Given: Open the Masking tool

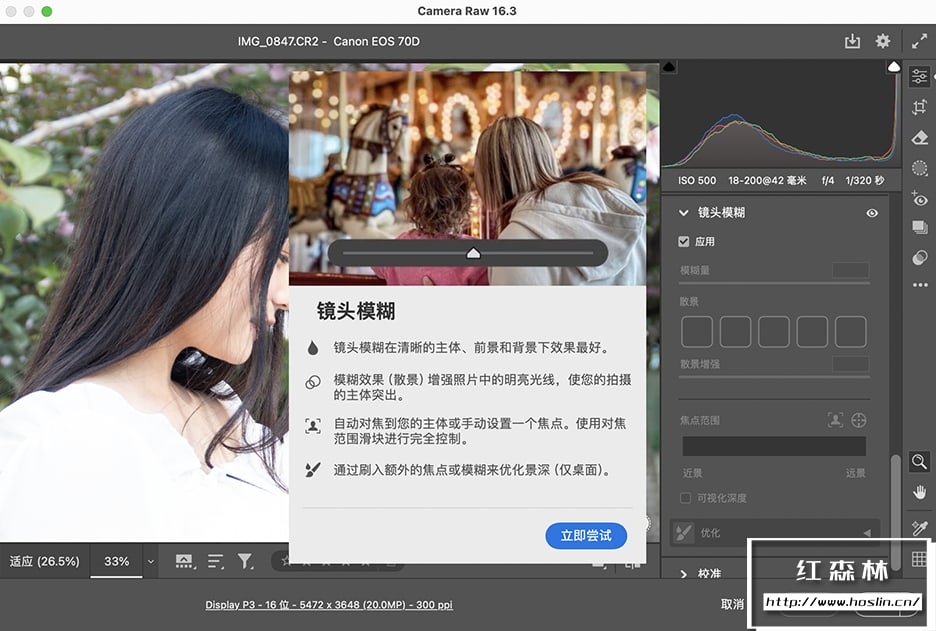Looking at the screenshot, I should tap(919, 168).
